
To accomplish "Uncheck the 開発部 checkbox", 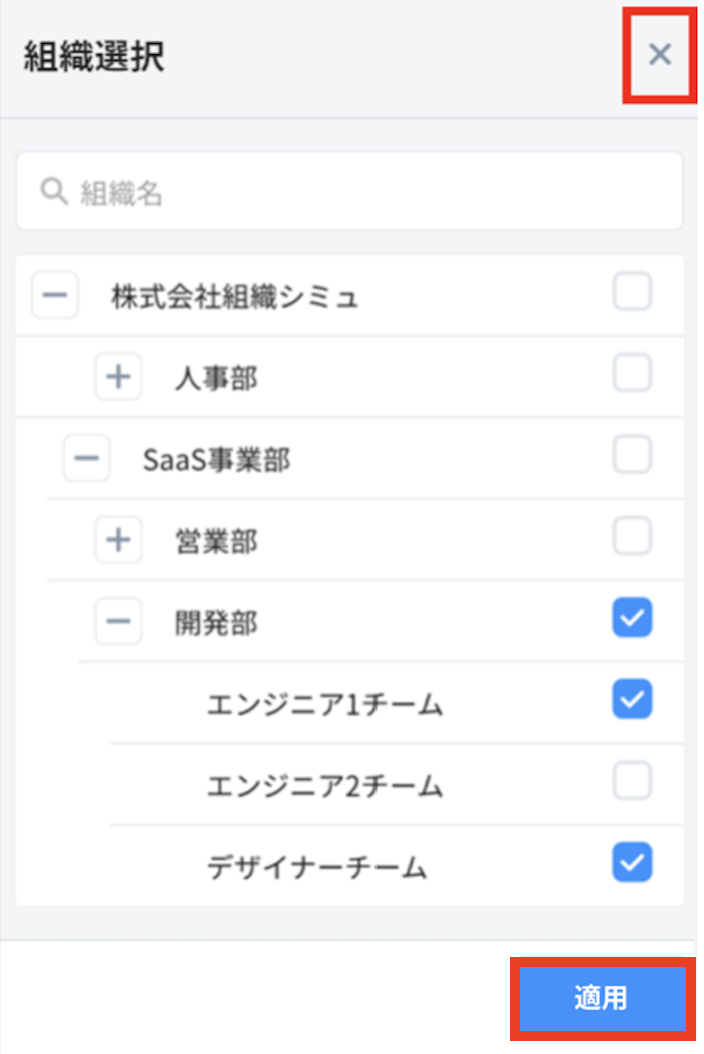I will click(631, 618).
